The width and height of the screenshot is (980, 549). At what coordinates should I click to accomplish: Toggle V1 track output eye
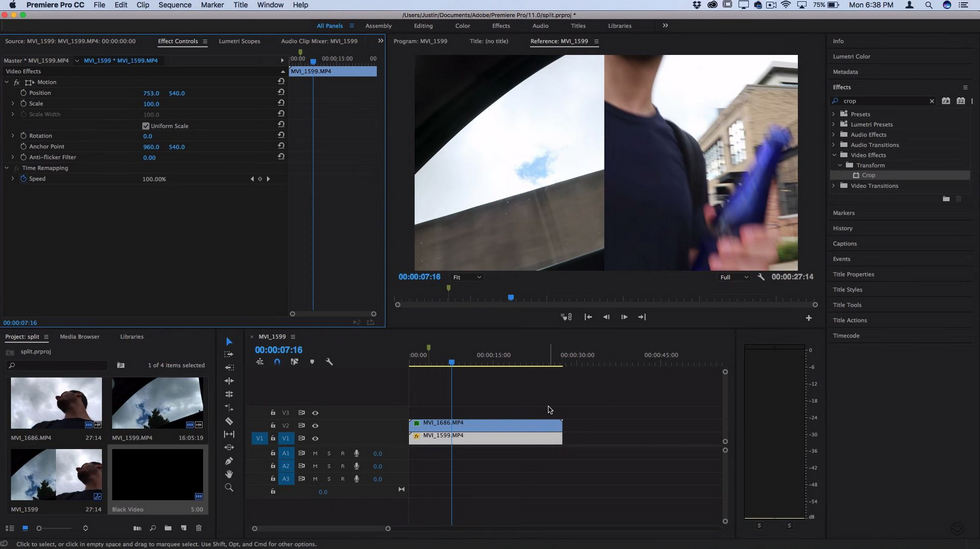[x=315, y=438]
